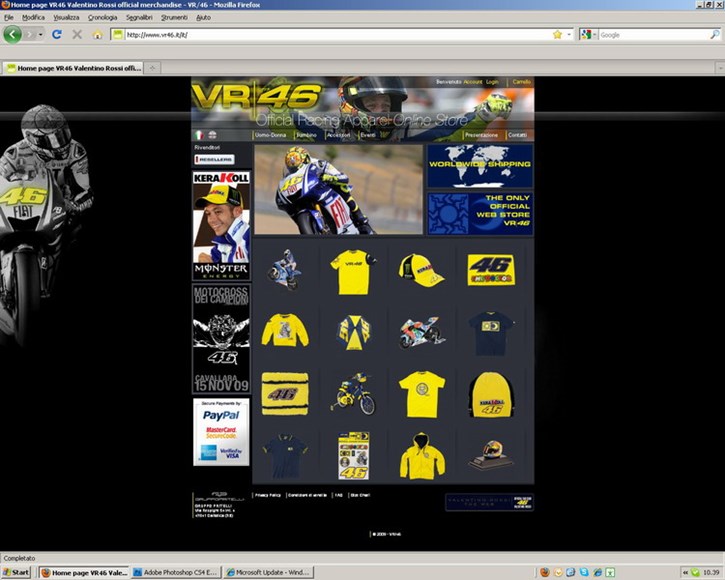Click the VR46 logo

[256, 98]
